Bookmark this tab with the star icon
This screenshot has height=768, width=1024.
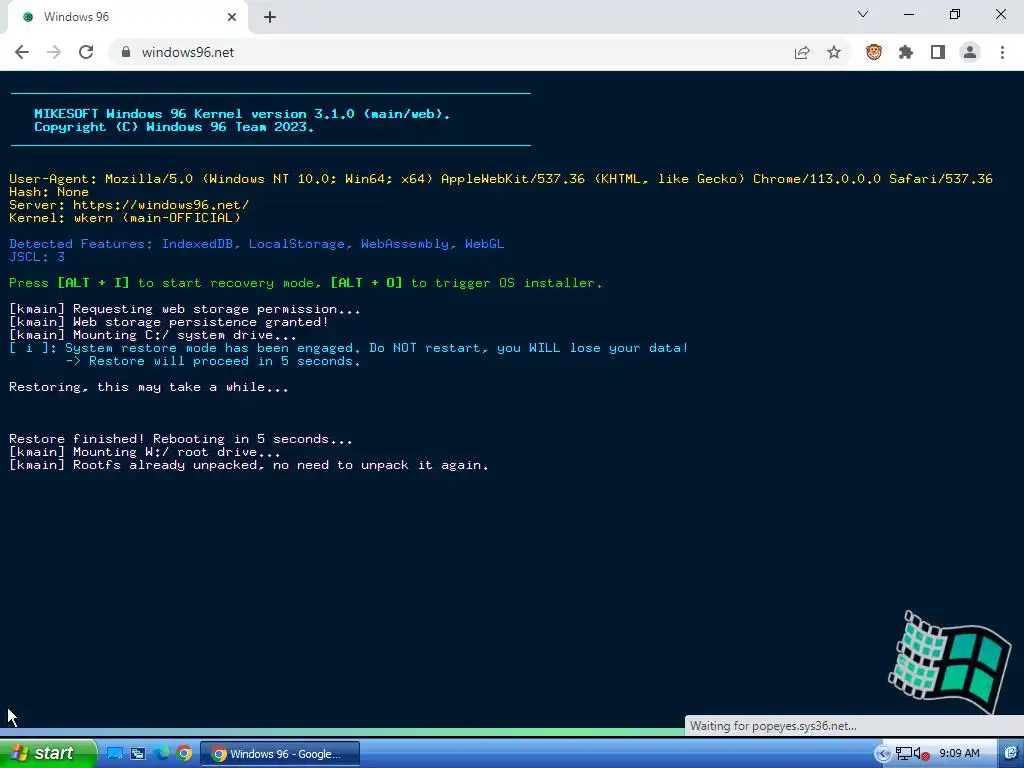834,52
